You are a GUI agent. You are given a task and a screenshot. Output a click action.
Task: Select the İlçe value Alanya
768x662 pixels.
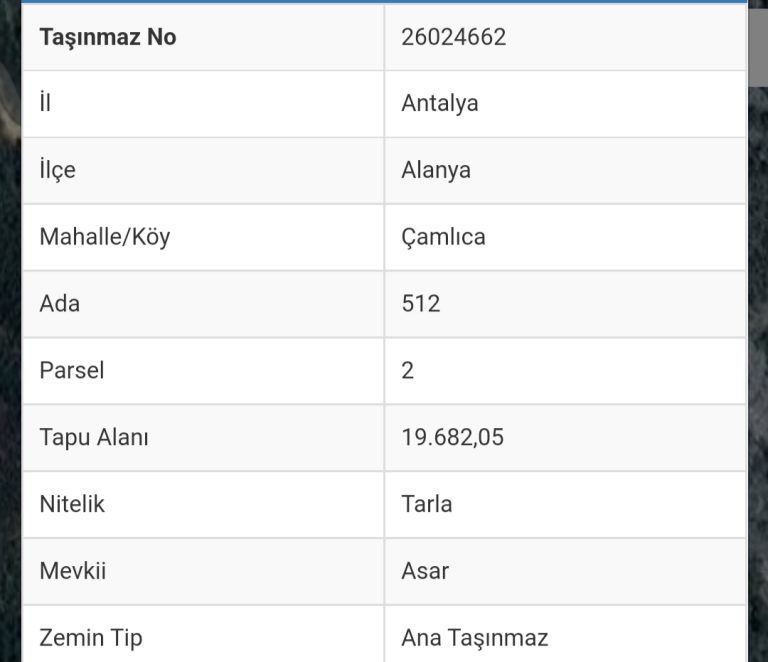tap(436, 171)
